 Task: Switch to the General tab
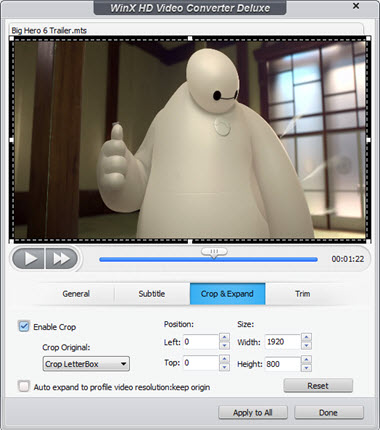click(x=76, y=294)
